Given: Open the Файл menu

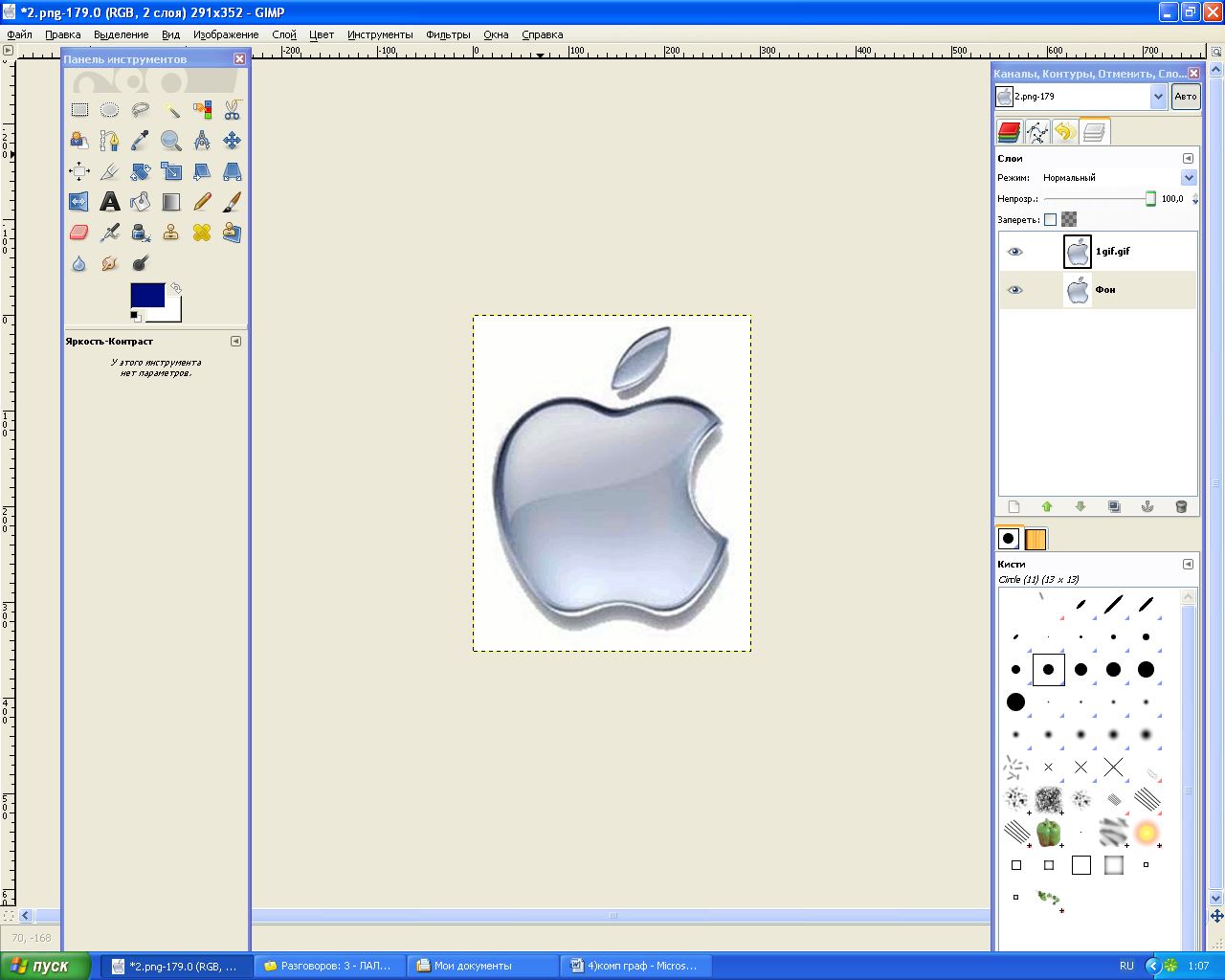Looking at the screenshot, I should pyautogui.click(x=19, y=34).
